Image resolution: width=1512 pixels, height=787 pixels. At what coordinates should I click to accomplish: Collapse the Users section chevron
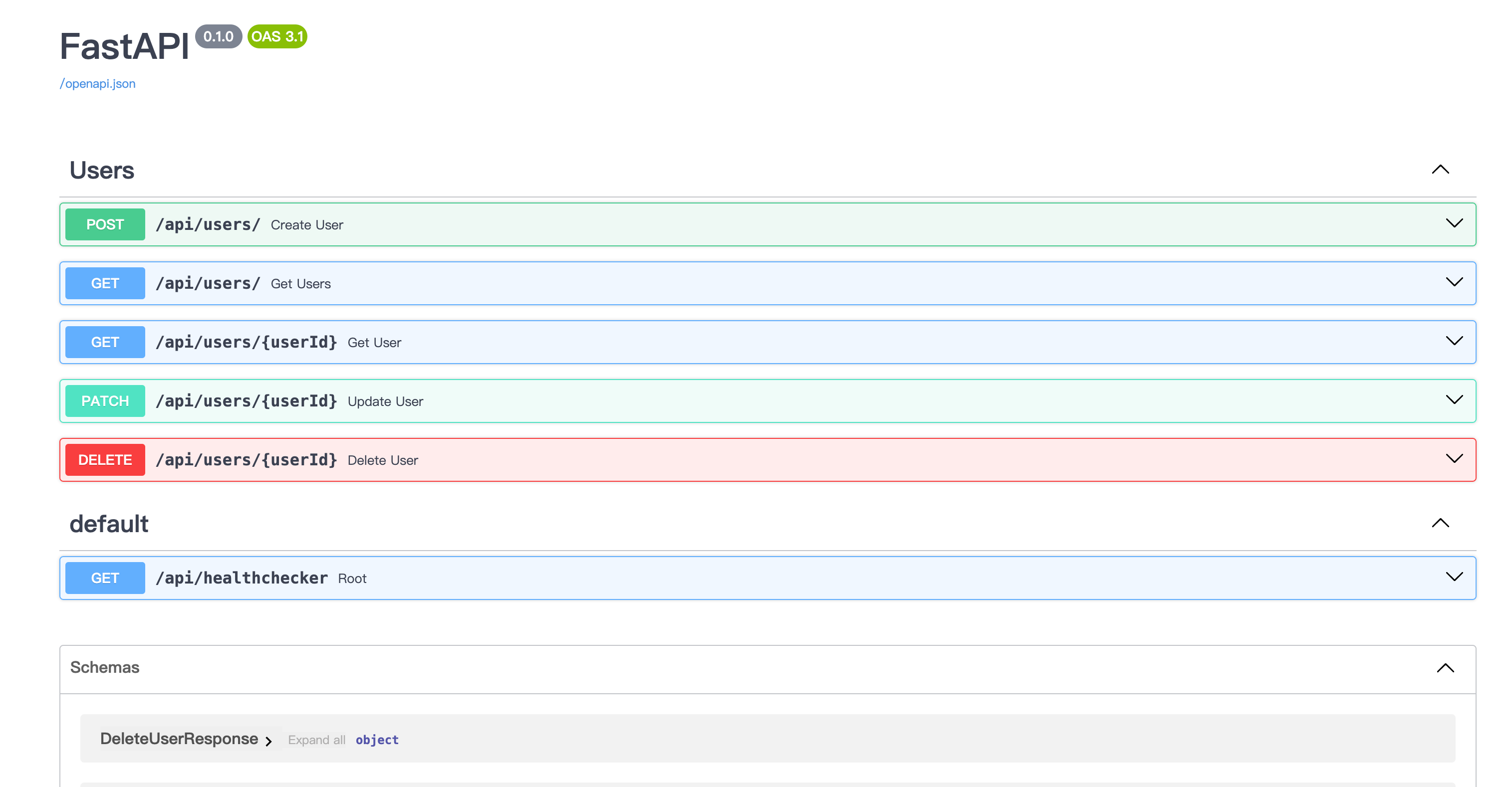click(1440, 170)
